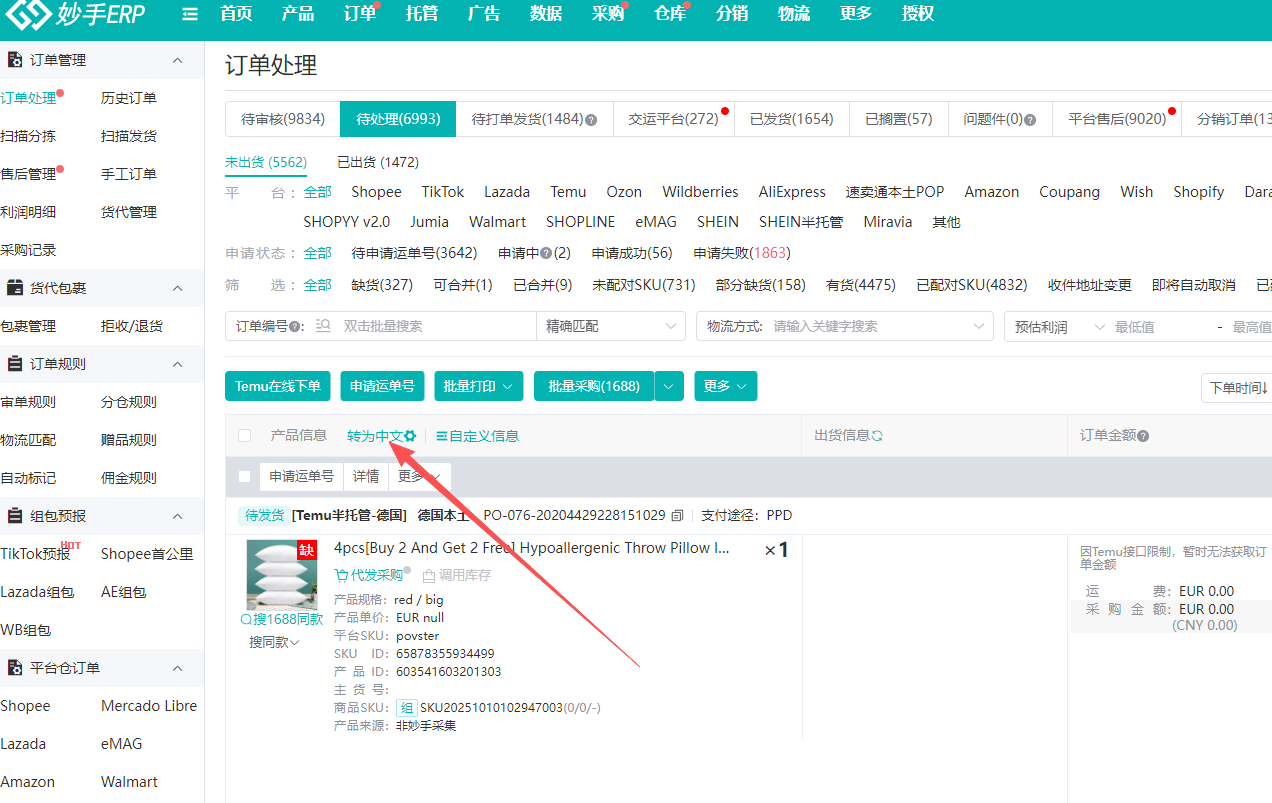Open the 仓库 top menu

669,14
